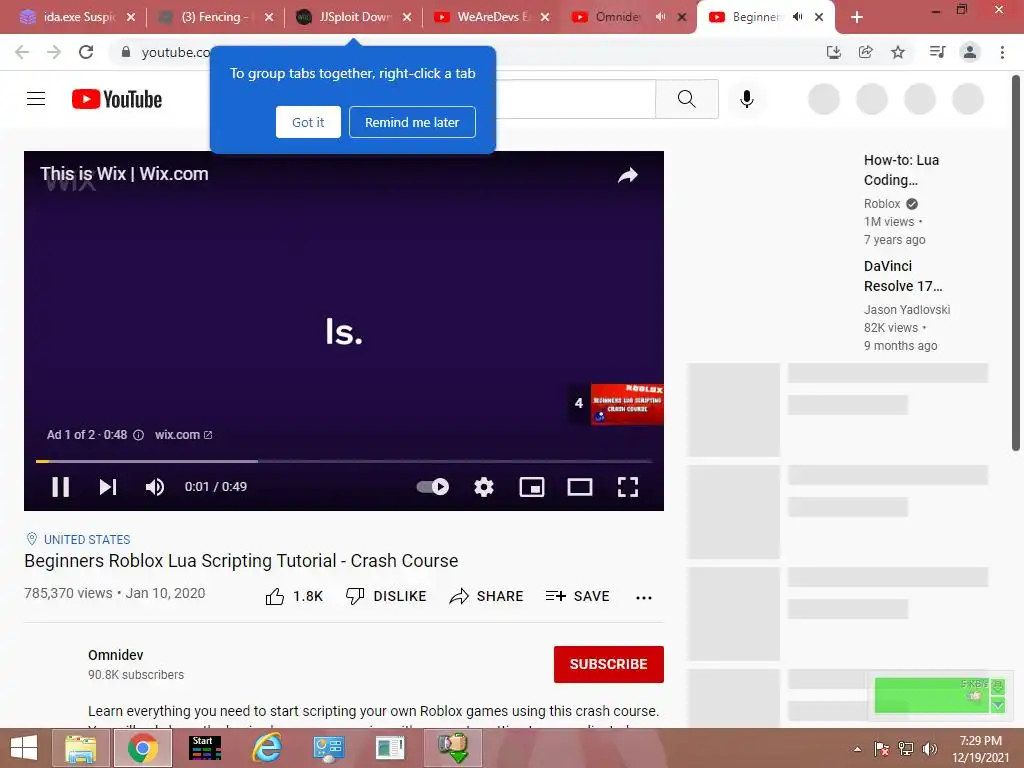The height and width of the screenshot is (768, 1024).
Task: Enter full screen video mode
Action: [628, 487]
